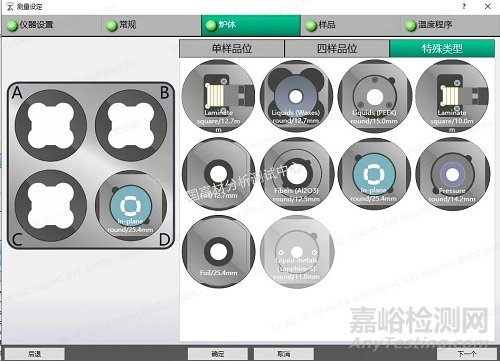The width and height of the screenshot is (500, 361).
Task: Choose Liquids (Waxes) round/12.7mm holder
Action: (296, 96)
